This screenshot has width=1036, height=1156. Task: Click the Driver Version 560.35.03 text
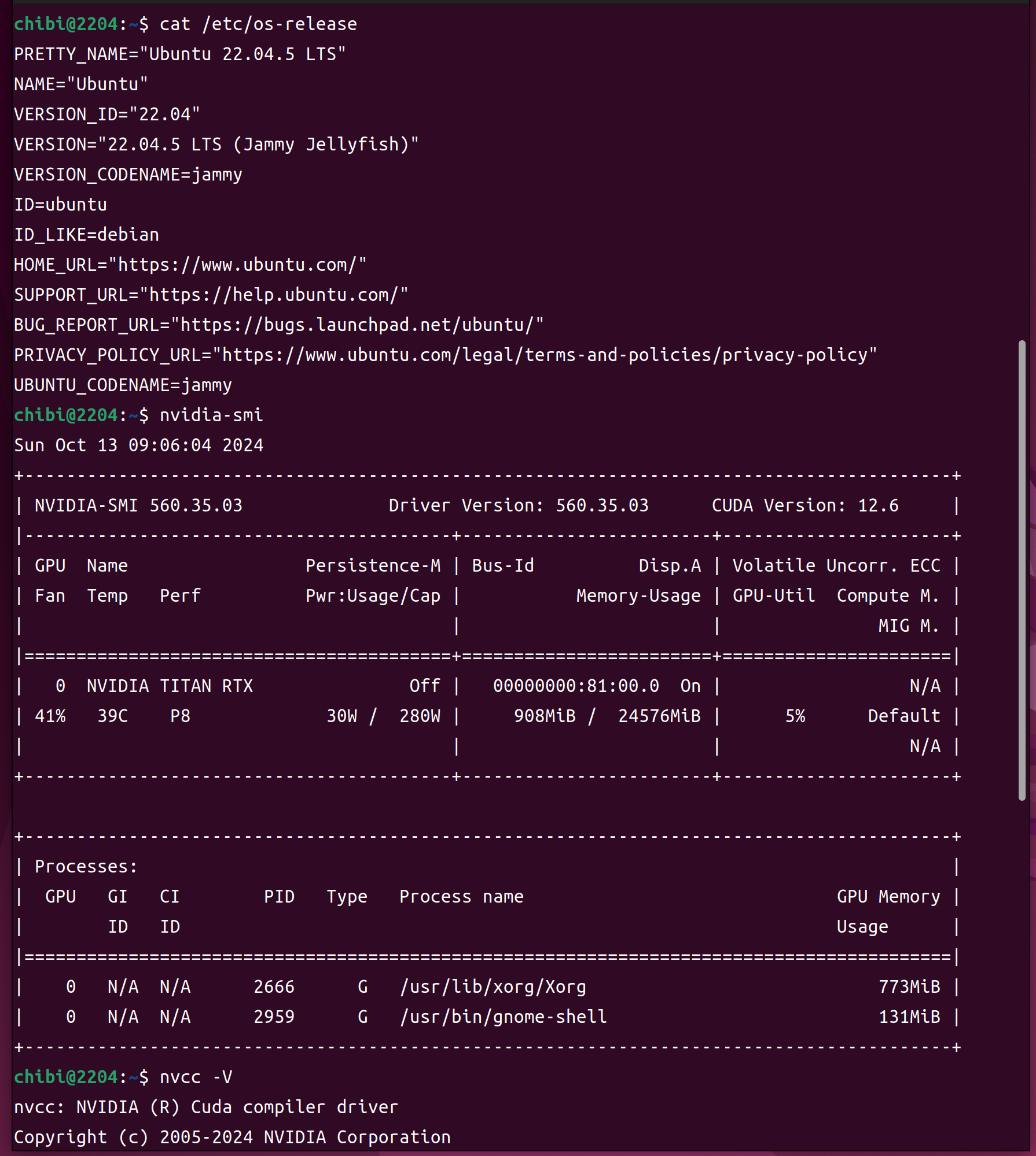point(518,506)
